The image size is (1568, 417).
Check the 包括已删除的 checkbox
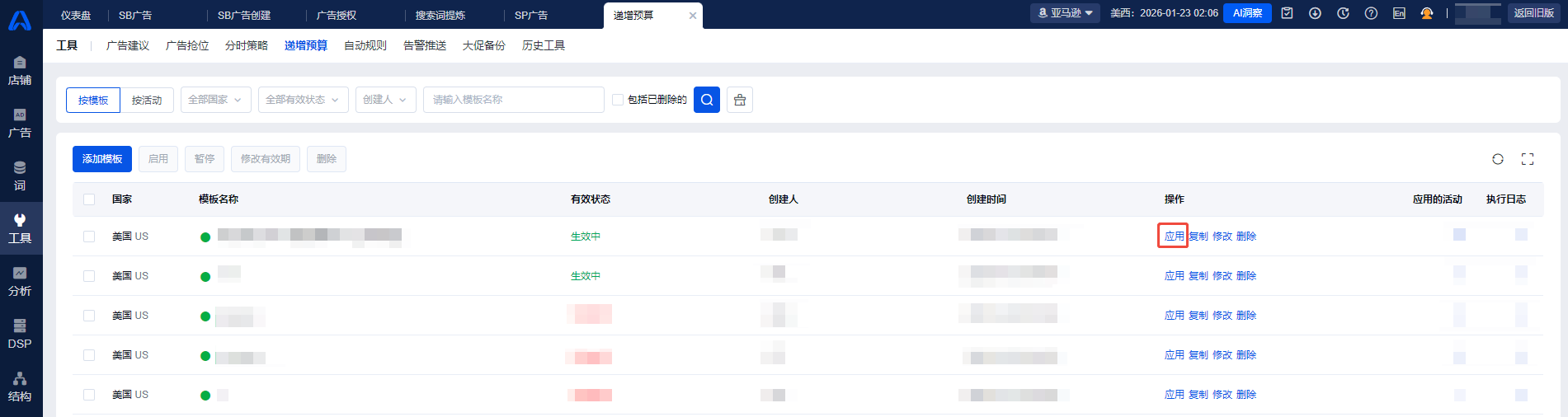(618, 100)
